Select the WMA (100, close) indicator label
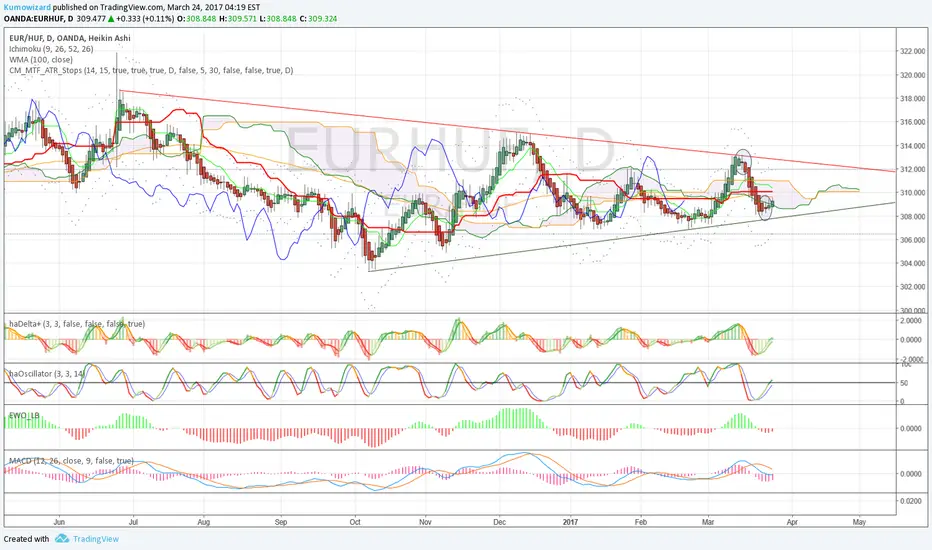Screen dimensions: 932x550 coord(41,59)
